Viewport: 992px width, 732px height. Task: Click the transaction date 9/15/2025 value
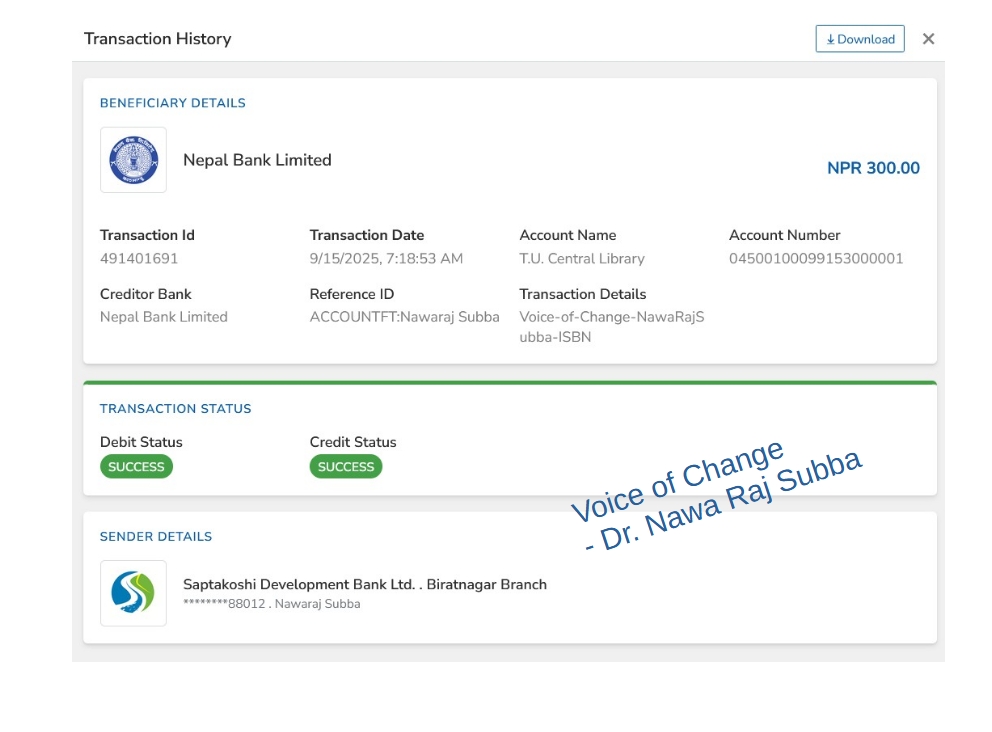[x=386, y=259]
